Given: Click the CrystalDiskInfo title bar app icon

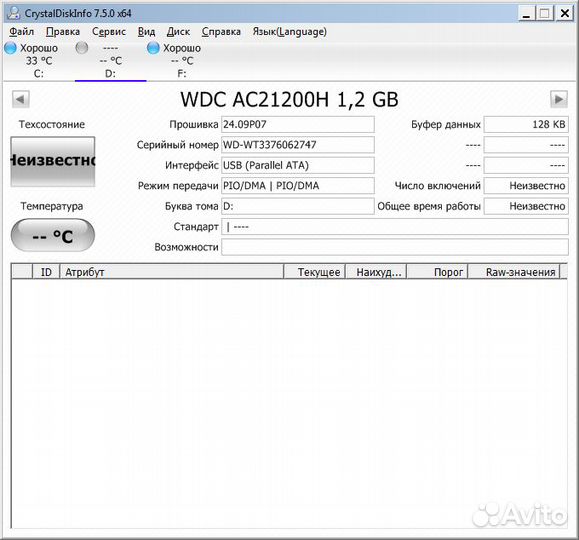Looking at the screenshot, I should tap(14, 13).
